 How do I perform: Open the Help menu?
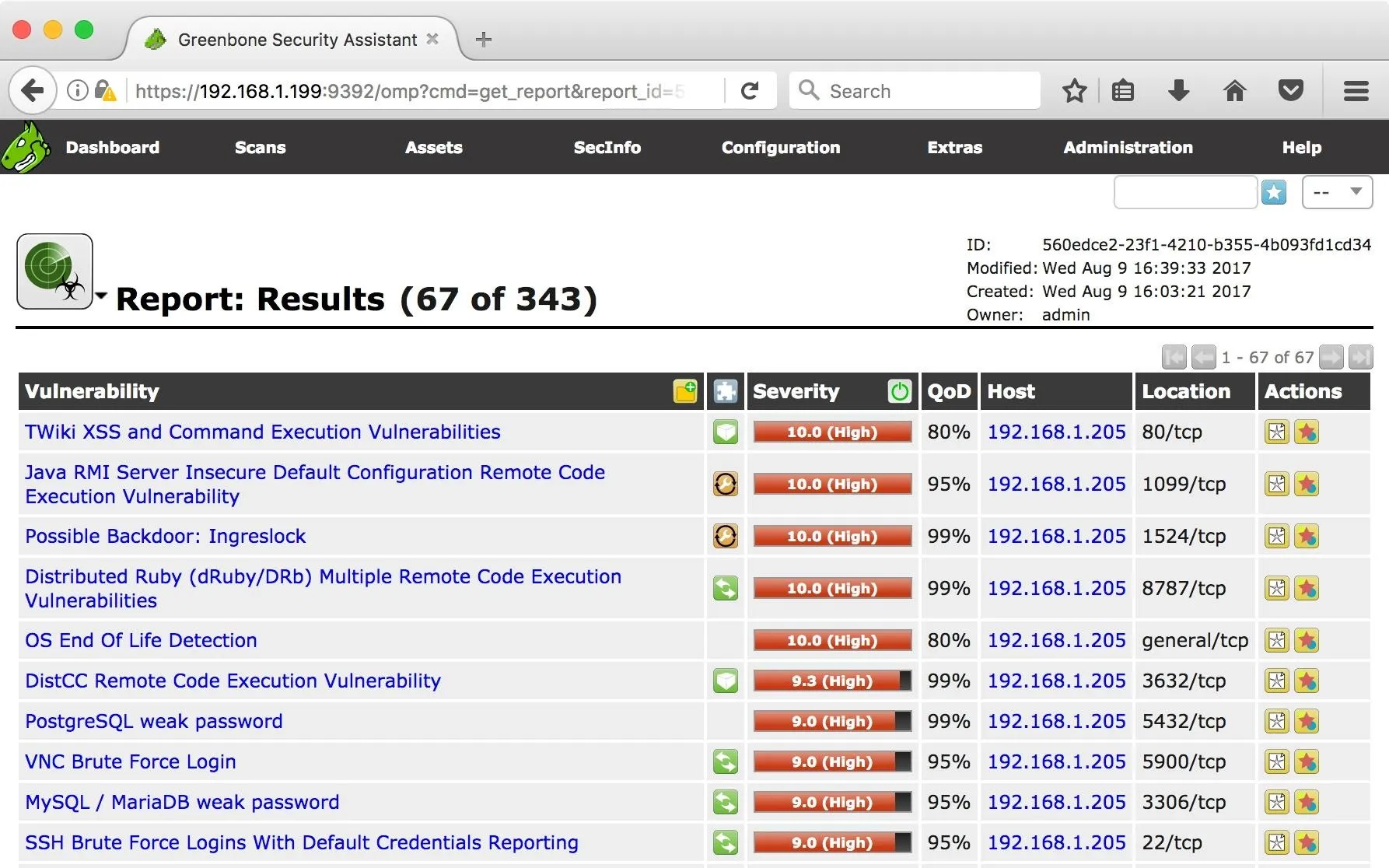1302,147
